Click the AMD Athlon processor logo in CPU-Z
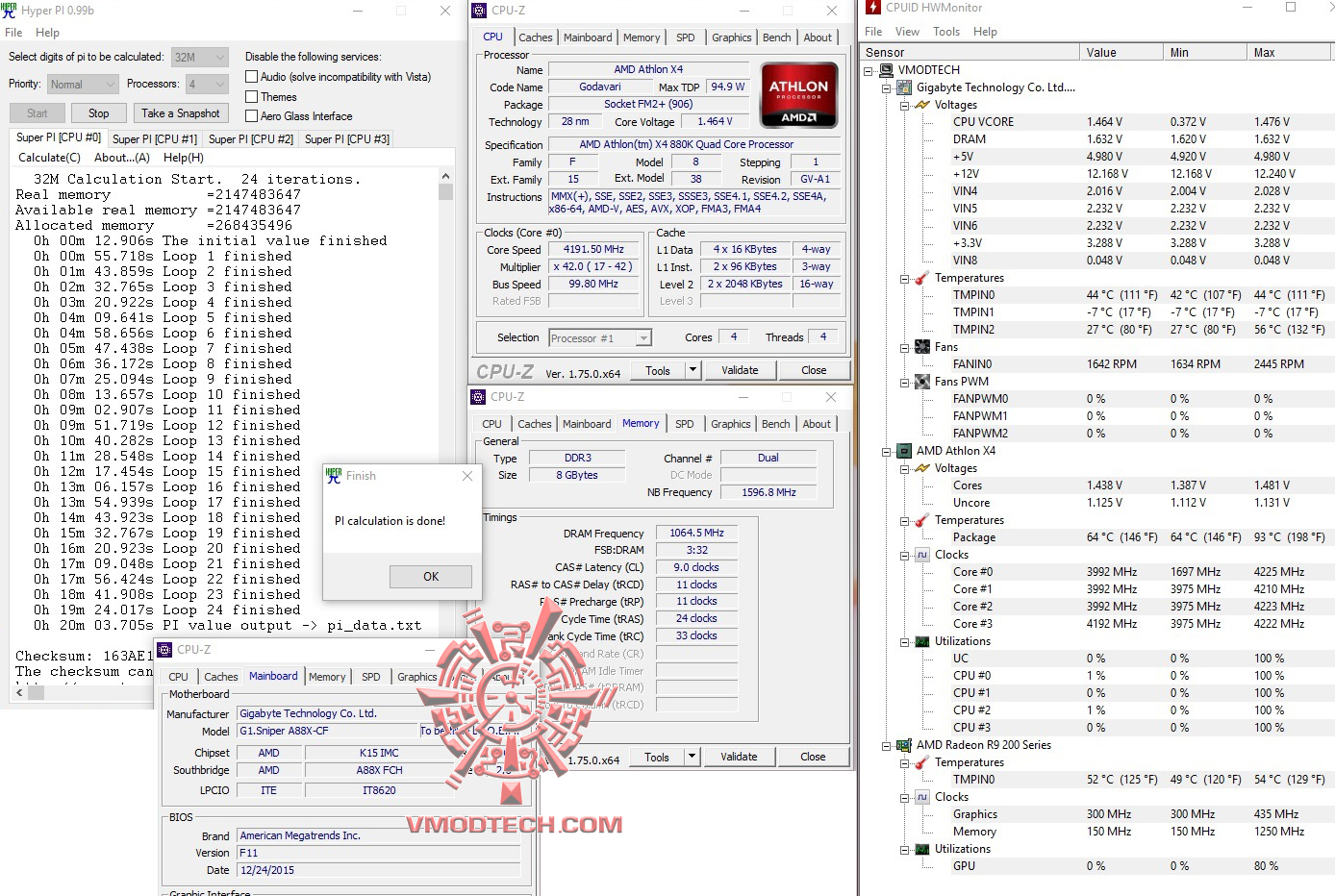Viewport: 1335px width, 896px height. [798, 95]
